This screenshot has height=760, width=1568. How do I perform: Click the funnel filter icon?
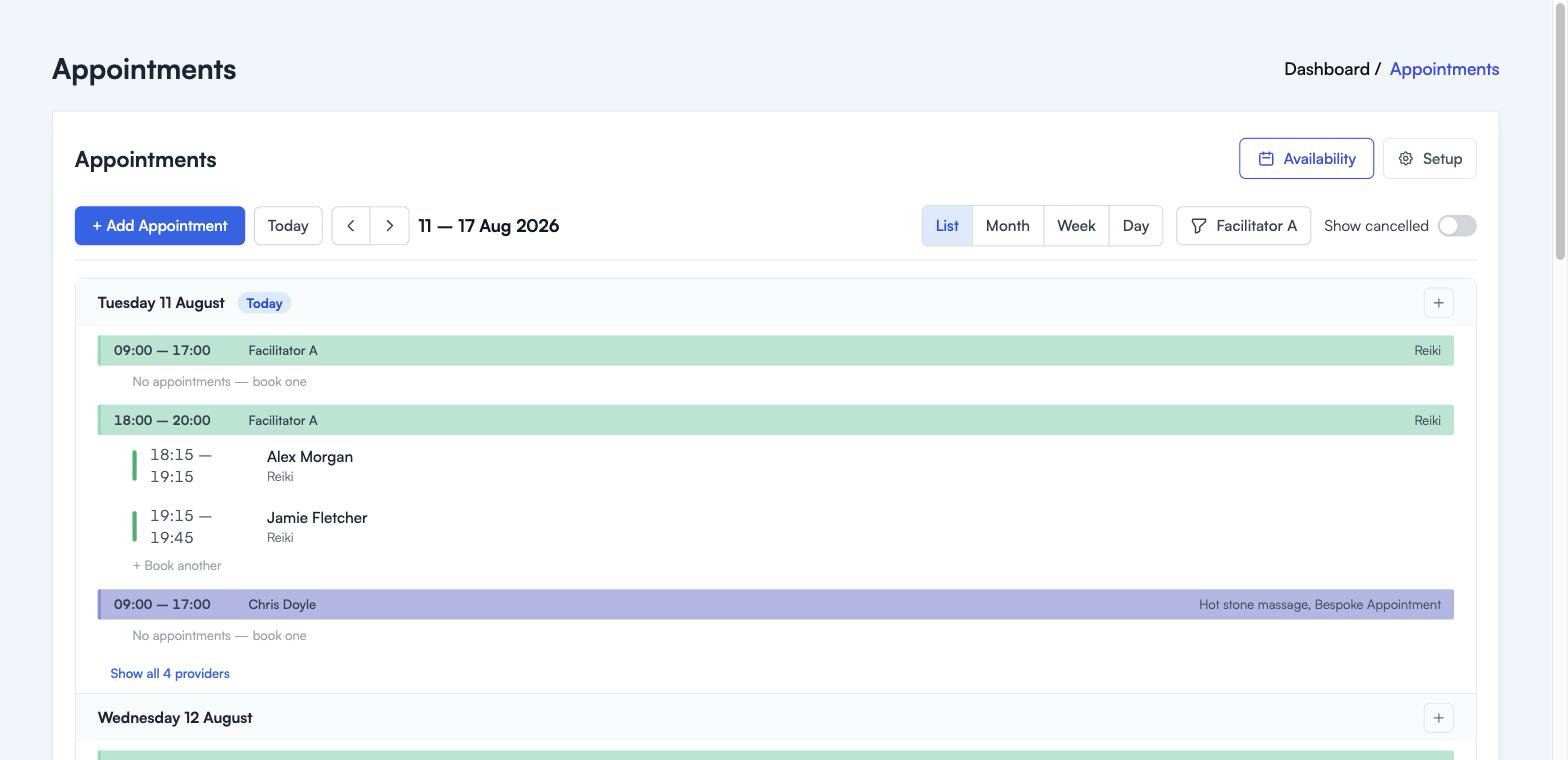coord(1199,226)
